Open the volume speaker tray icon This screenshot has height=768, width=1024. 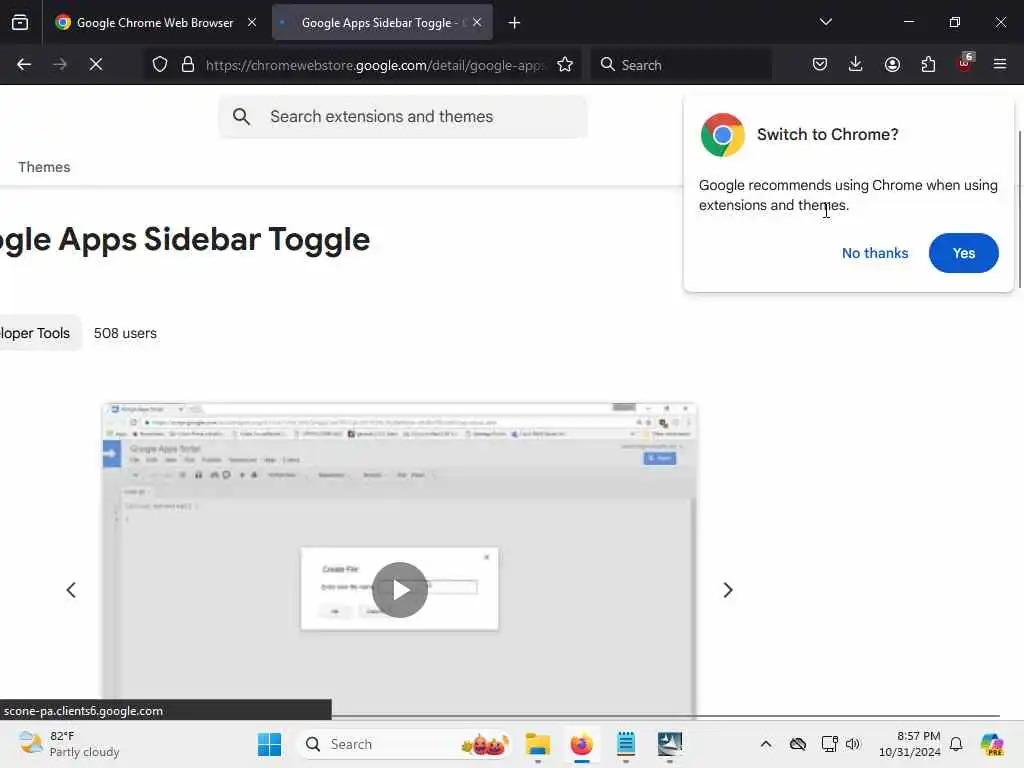[853, 744]
